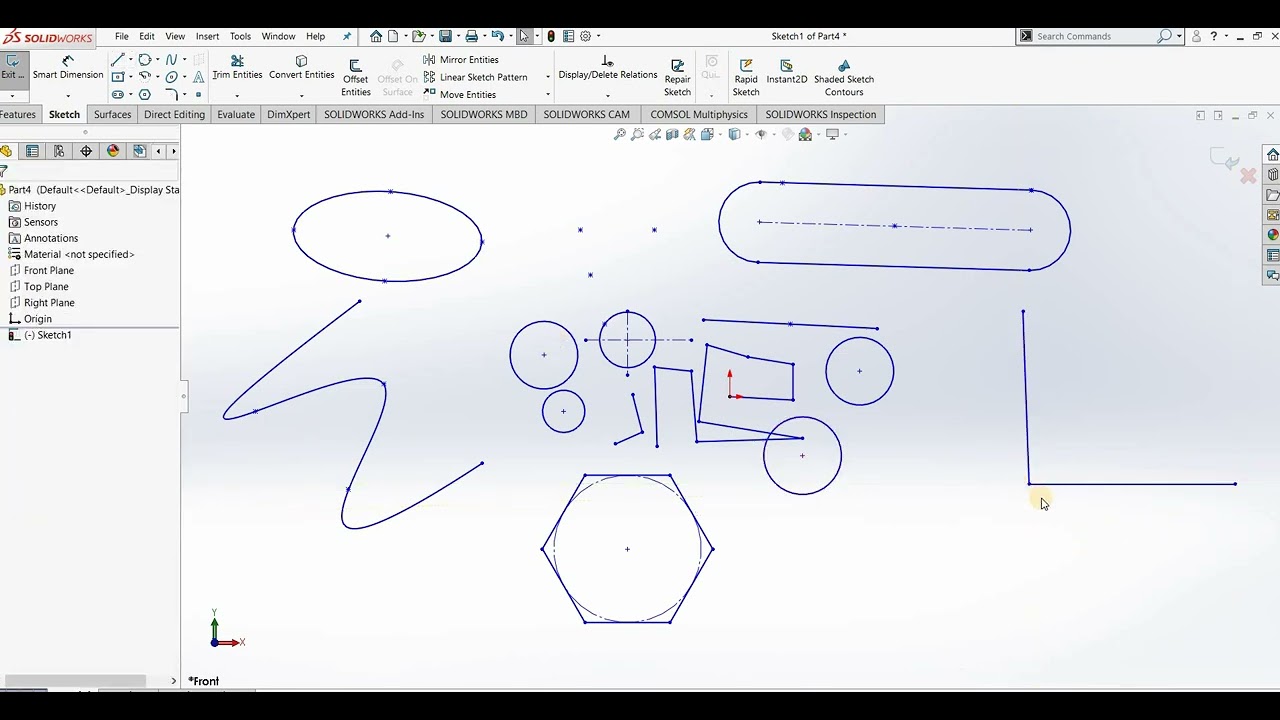Click the Offset Entities tool
1280x720 pixels.
(x=356, y=78)
